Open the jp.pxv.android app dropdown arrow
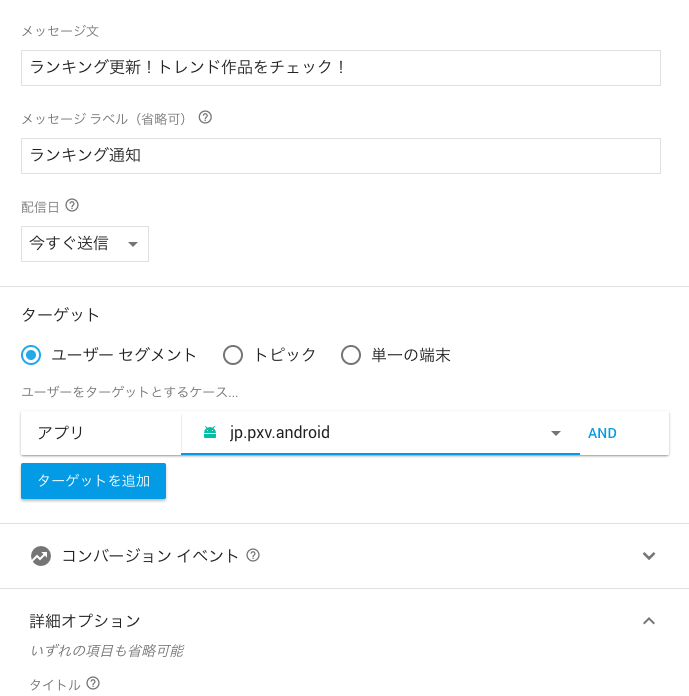 pos(556,433)
